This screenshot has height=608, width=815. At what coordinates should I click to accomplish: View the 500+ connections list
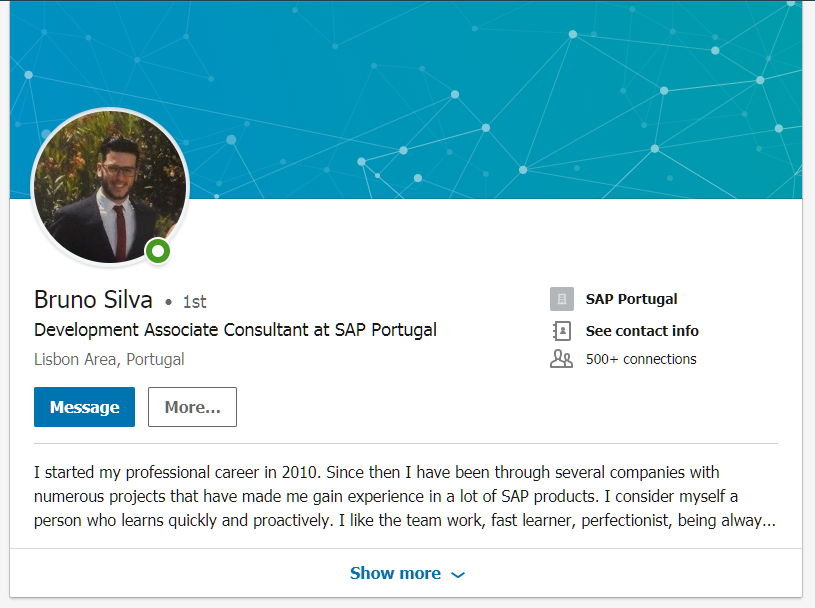tap(641, 359)
